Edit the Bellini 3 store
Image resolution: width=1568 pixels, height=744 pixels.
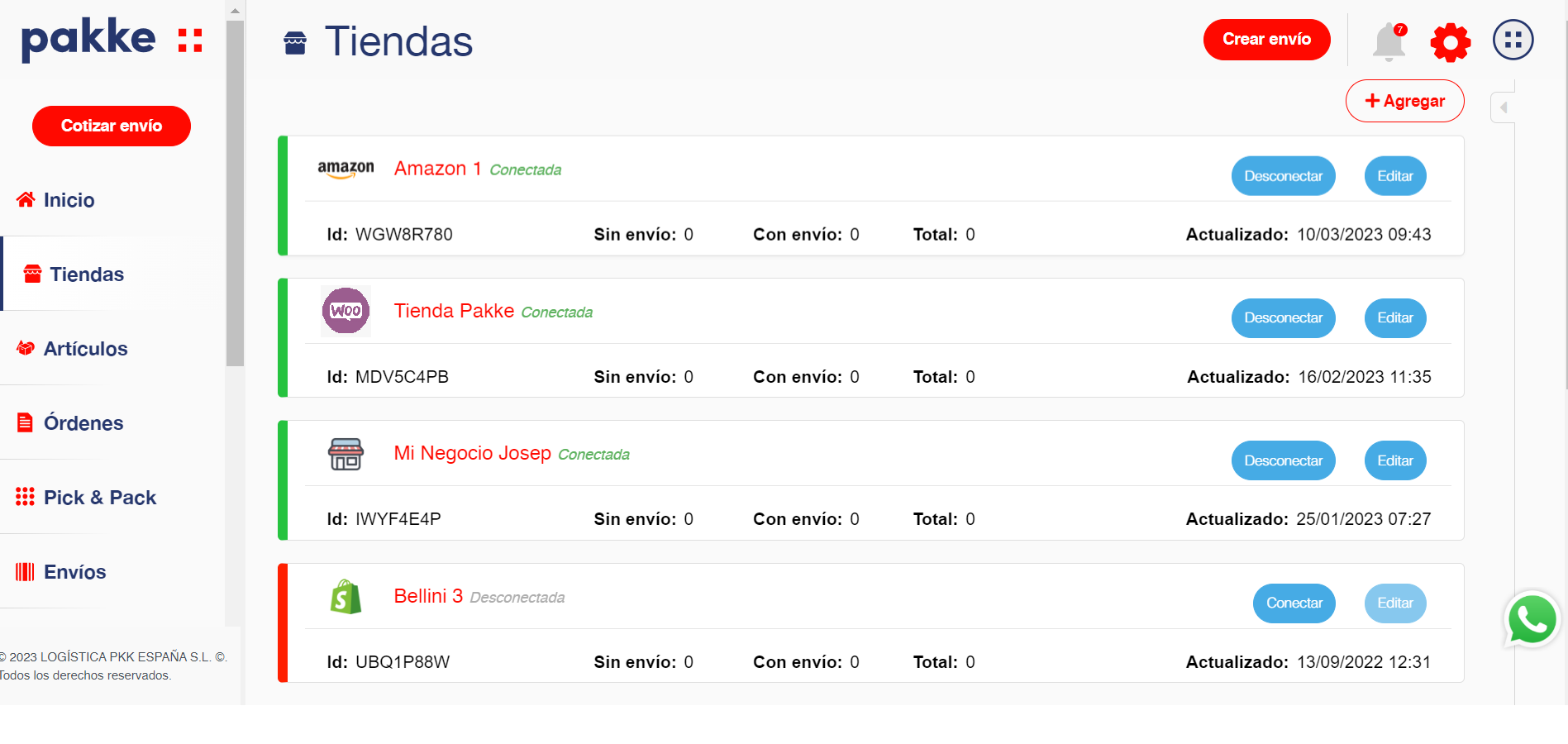(1394, 603)
